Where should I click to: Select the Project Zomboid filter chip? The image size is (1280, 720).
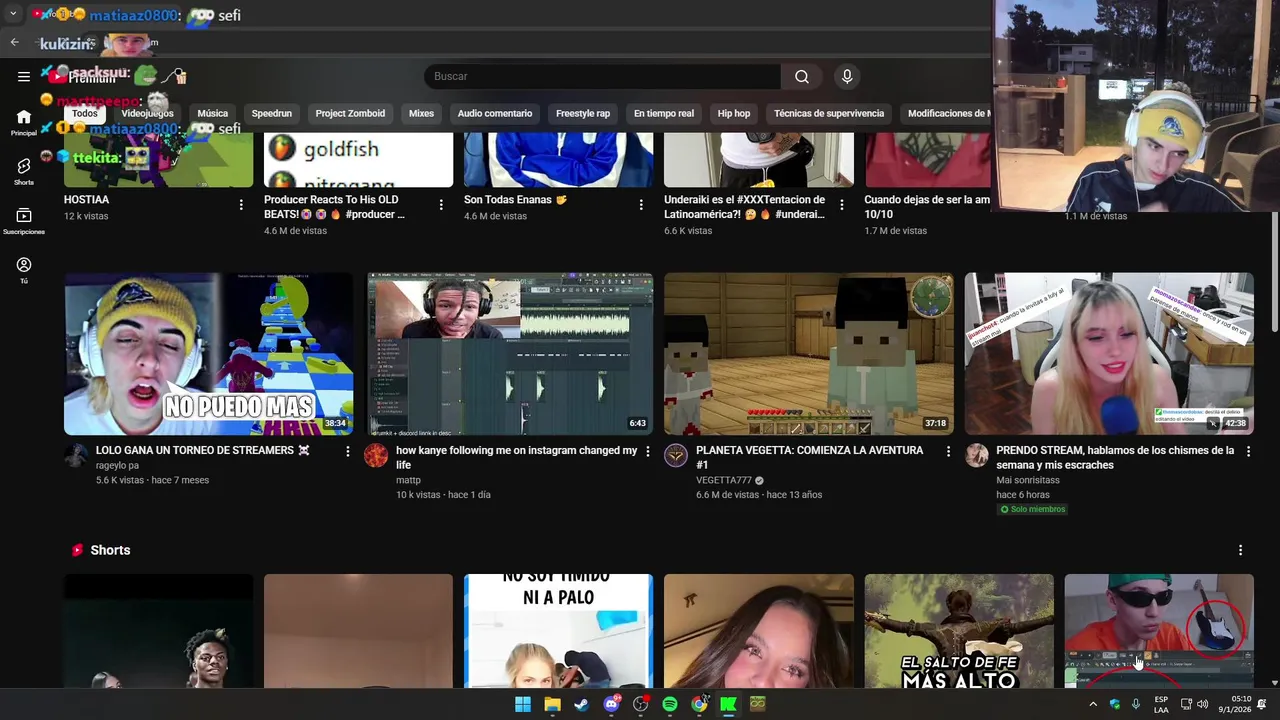(350, 114)
